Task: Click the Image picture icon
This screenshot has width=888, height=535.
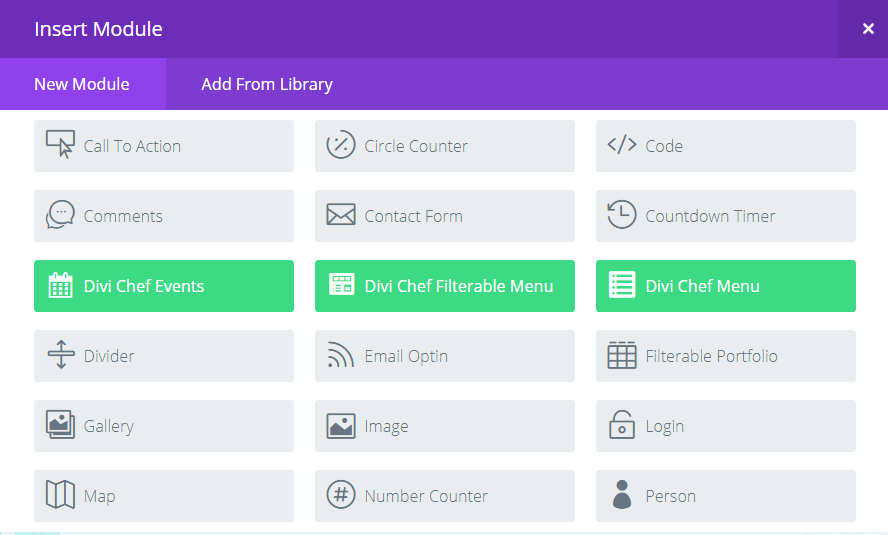Action: [x=341, y=426]
